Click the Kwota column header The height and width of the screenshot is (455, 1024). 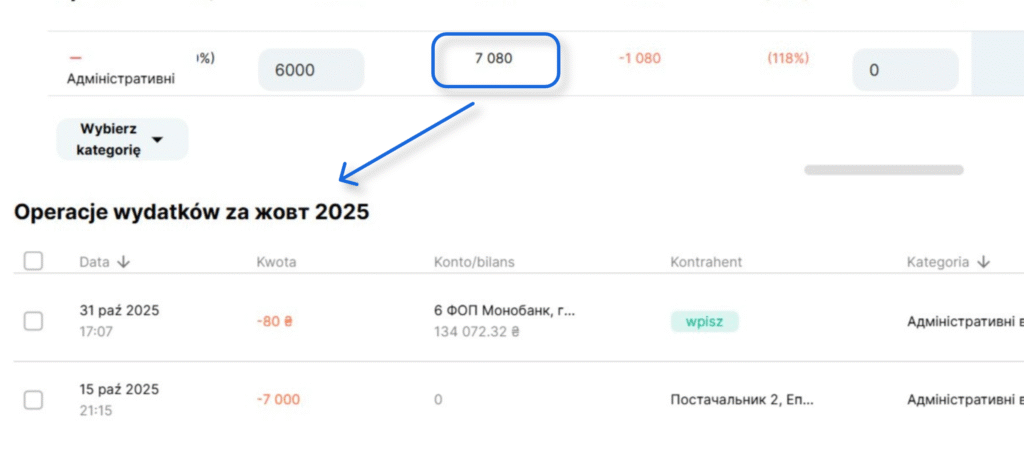(276, 262)
